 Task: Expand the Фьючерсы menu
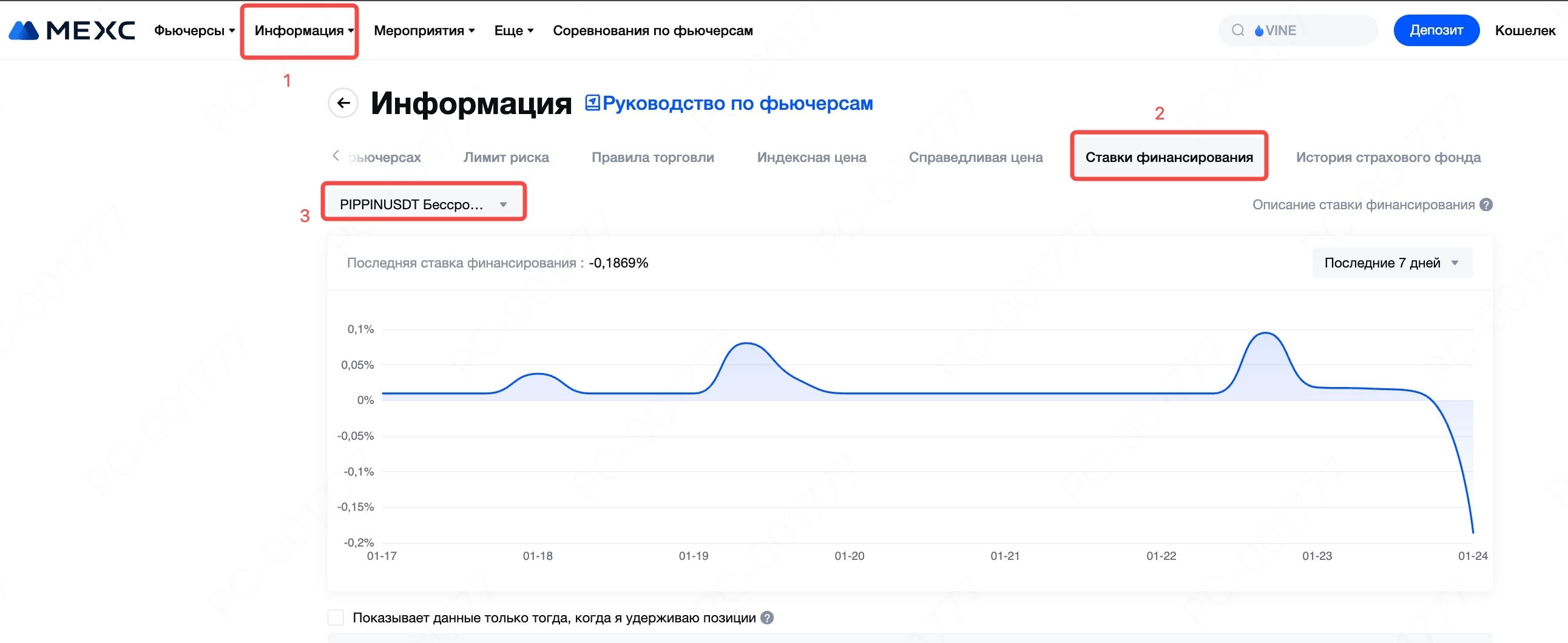[x=194, y=30]
